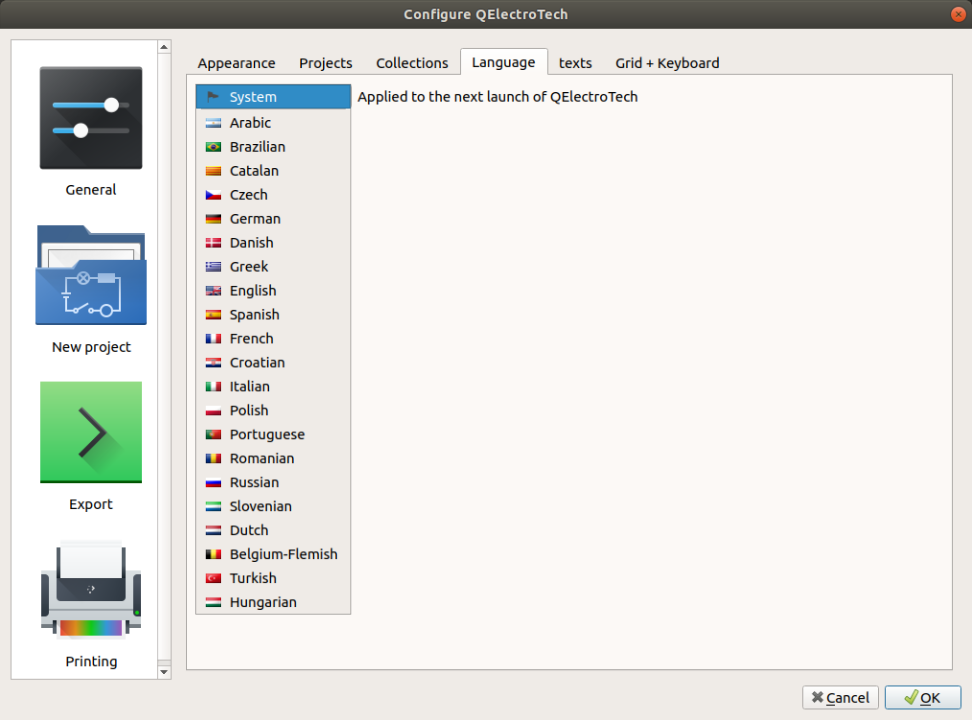Select the Polish flag icon
Screen dimensions: 972x720
point(213,411)
